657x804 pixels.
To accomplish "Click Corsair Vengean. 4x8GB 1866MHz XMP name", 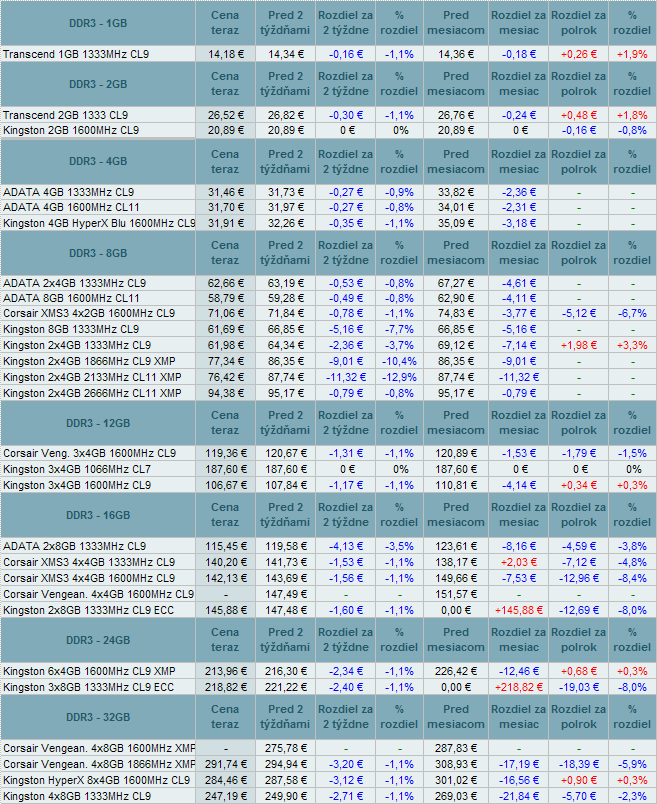I will [x=99, y=764].
